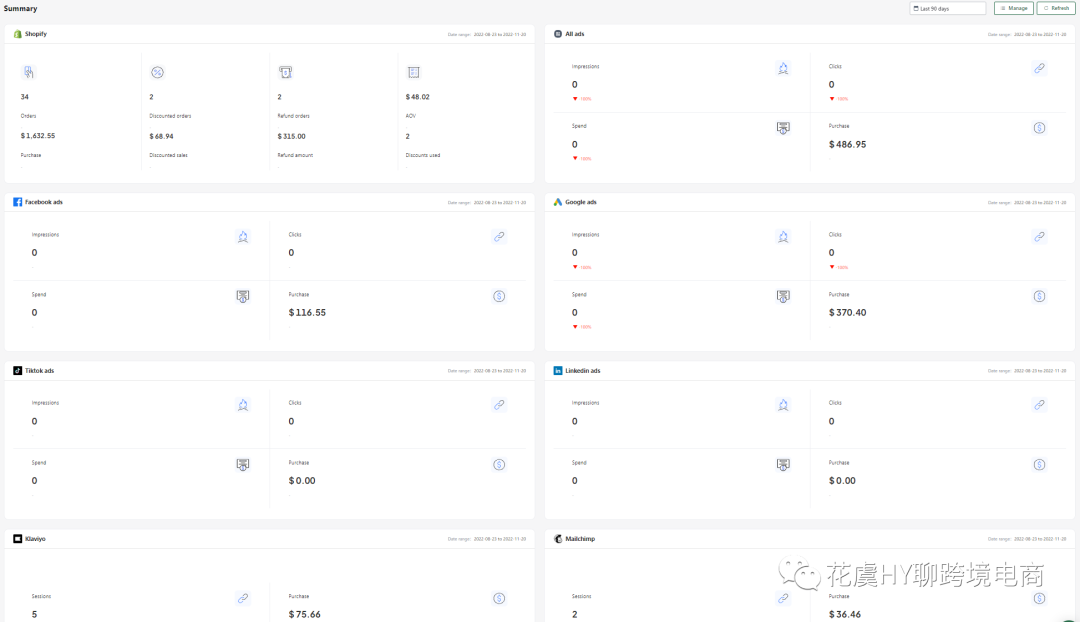Select the Klaviyo purchase value $75.66
The image size is (1080, 622).
(304, 614)
